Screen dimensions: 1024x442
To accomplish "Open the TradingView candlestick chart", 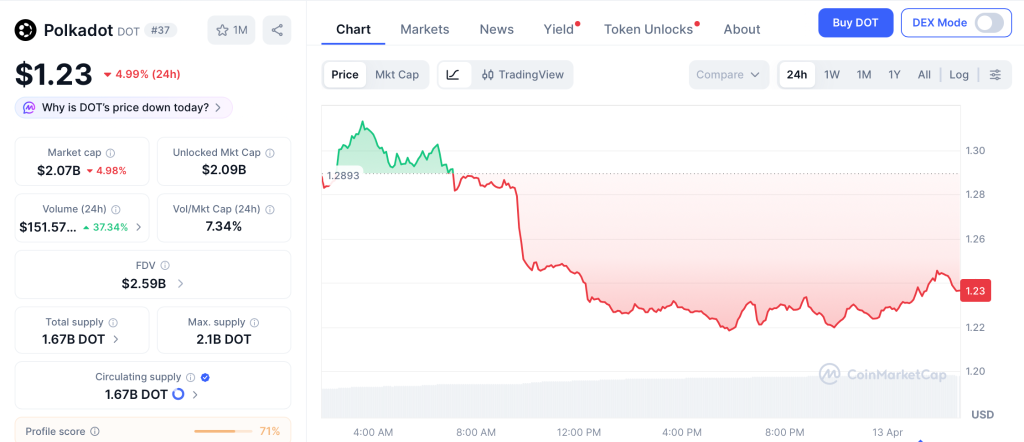I will [522, 75].
